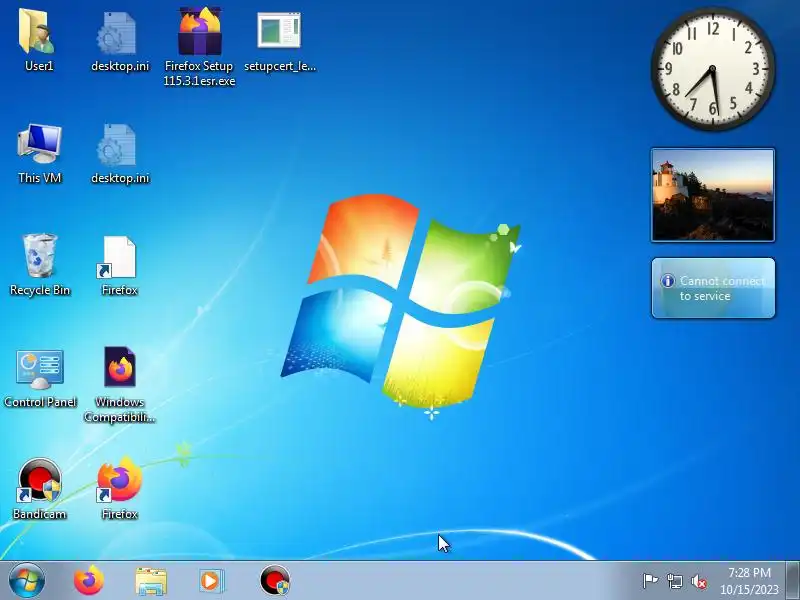Select the desktop.ini file beside This VM
Image resolution: width=800 pixels, height=600 pixels.
click(x=117, y=145)
